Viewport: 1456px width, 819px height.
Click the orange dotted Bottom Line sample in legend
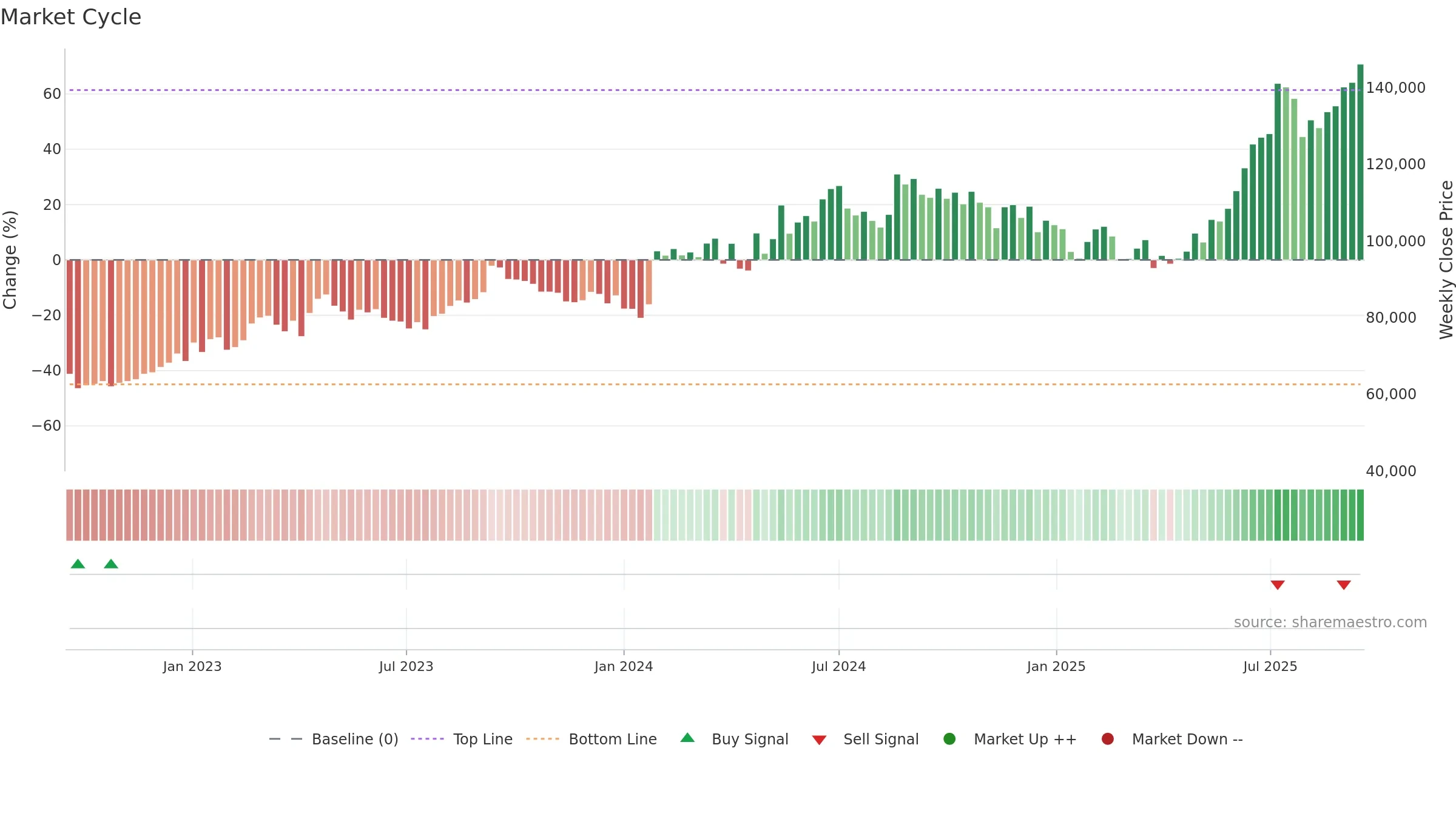(542, 739)
